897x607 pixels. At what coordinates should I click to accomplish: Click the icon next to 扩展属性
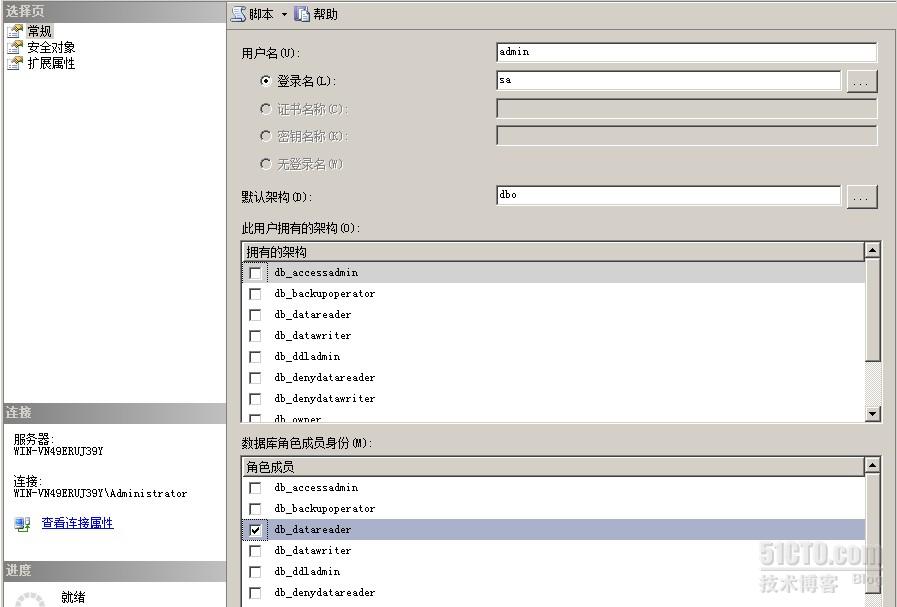click(x=15, y=63)
